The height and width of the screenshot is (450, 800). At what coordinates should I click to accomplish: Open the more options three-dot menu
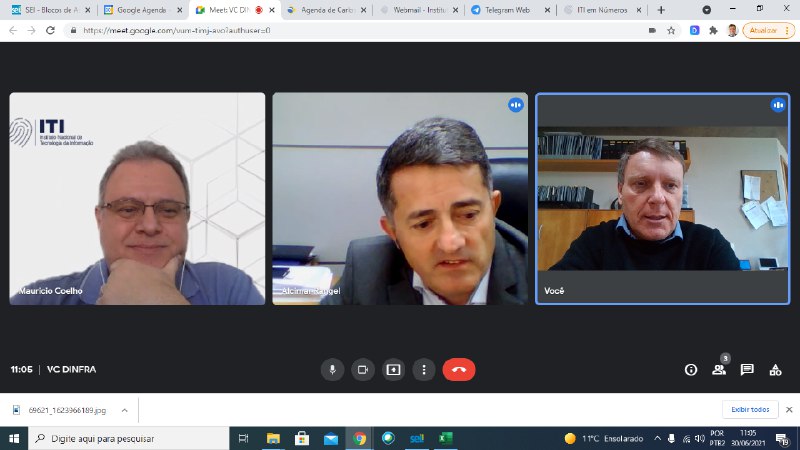(424, 369)
